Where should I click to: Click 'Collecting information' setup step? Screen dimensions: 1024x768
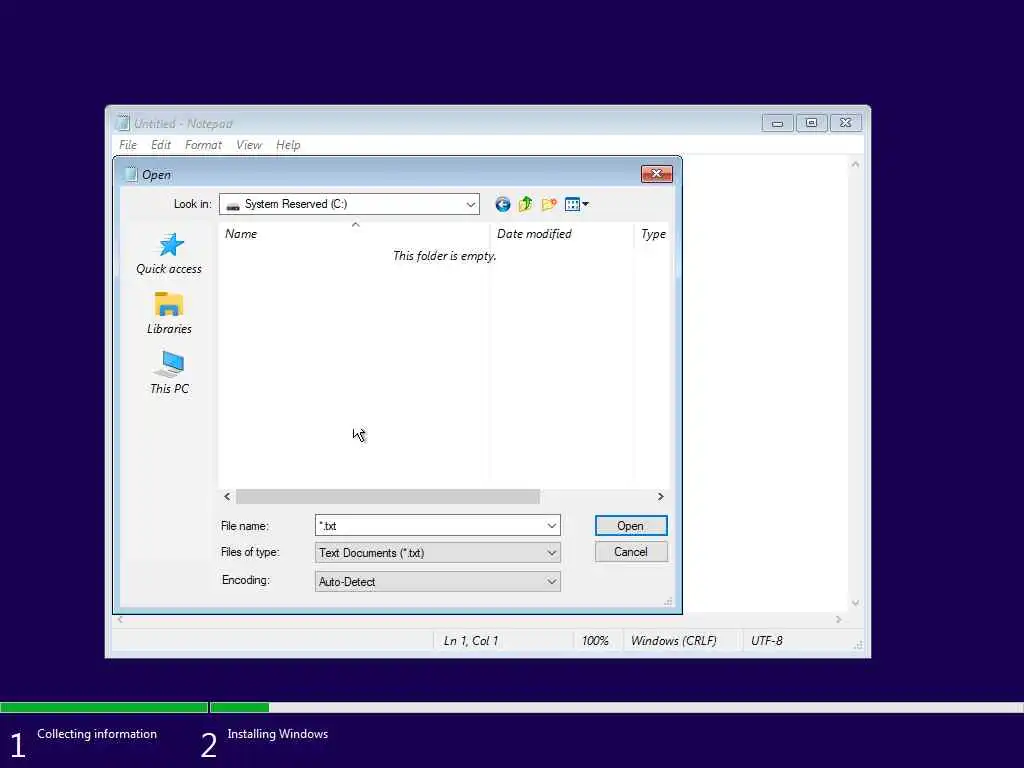click(x=97, y=734)
